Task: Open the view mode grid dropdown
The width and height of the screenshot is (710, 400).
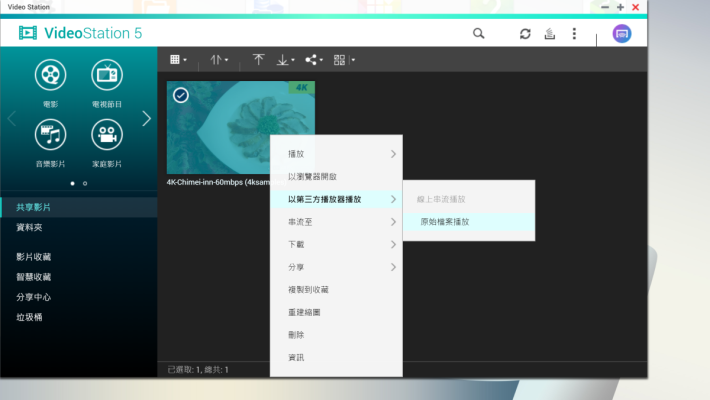Action: pyautogui.click(x=178, y=59)
